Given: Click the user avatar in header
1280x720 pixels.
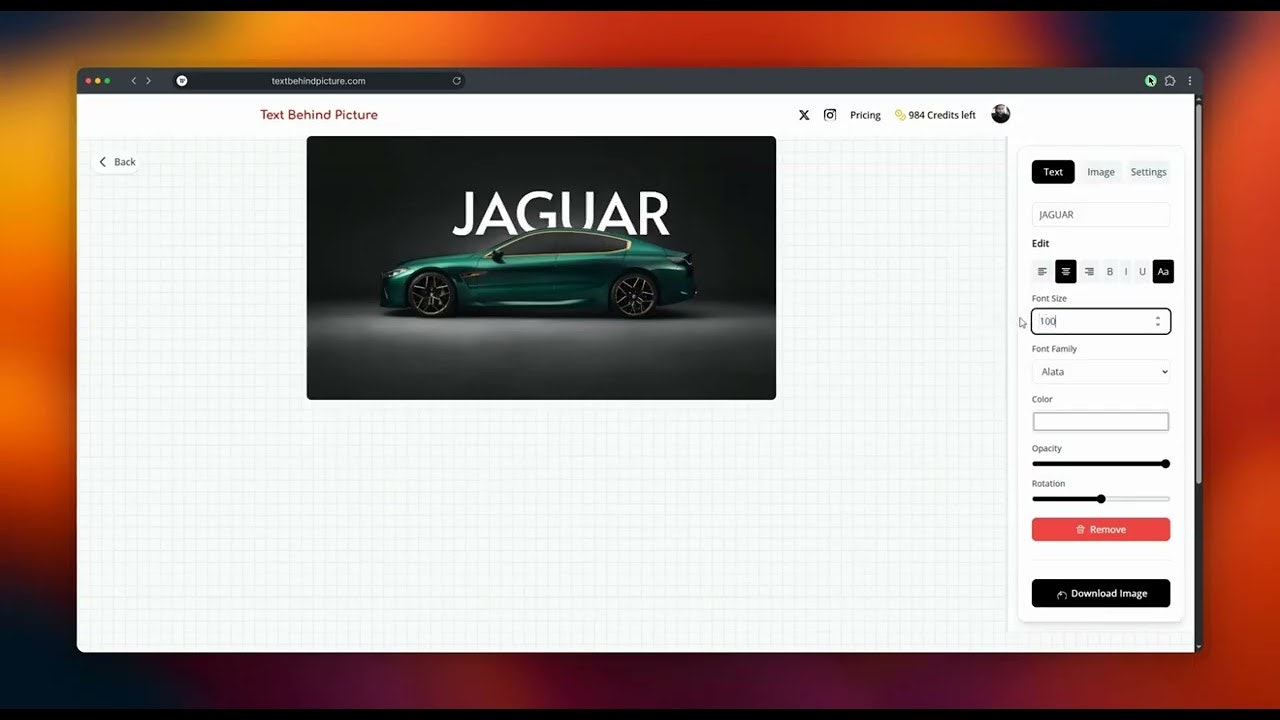Looking at the screenshot, I should click(x=1001, y=114).
